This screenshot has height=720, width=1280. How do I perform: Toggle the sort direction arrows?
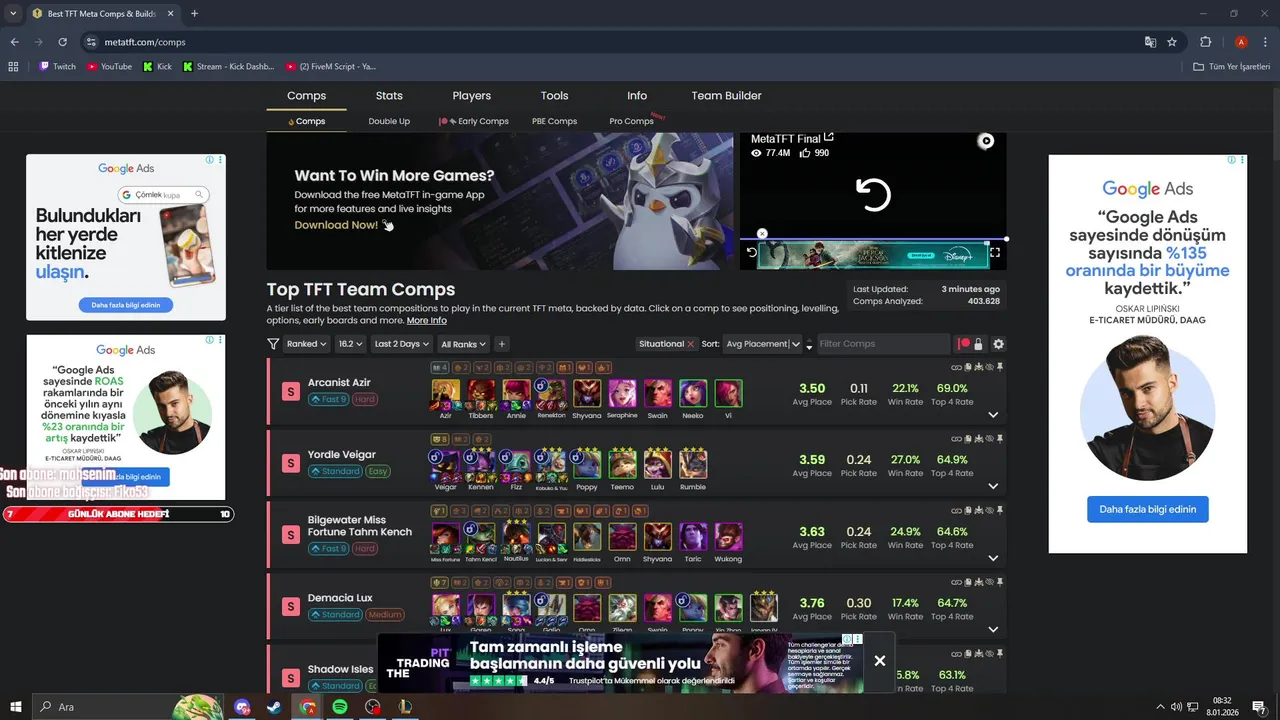click(809, 344)
